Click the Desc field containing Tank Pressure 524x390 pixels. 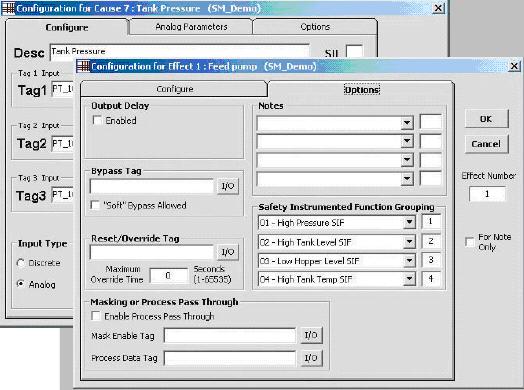tap(179, 52)
